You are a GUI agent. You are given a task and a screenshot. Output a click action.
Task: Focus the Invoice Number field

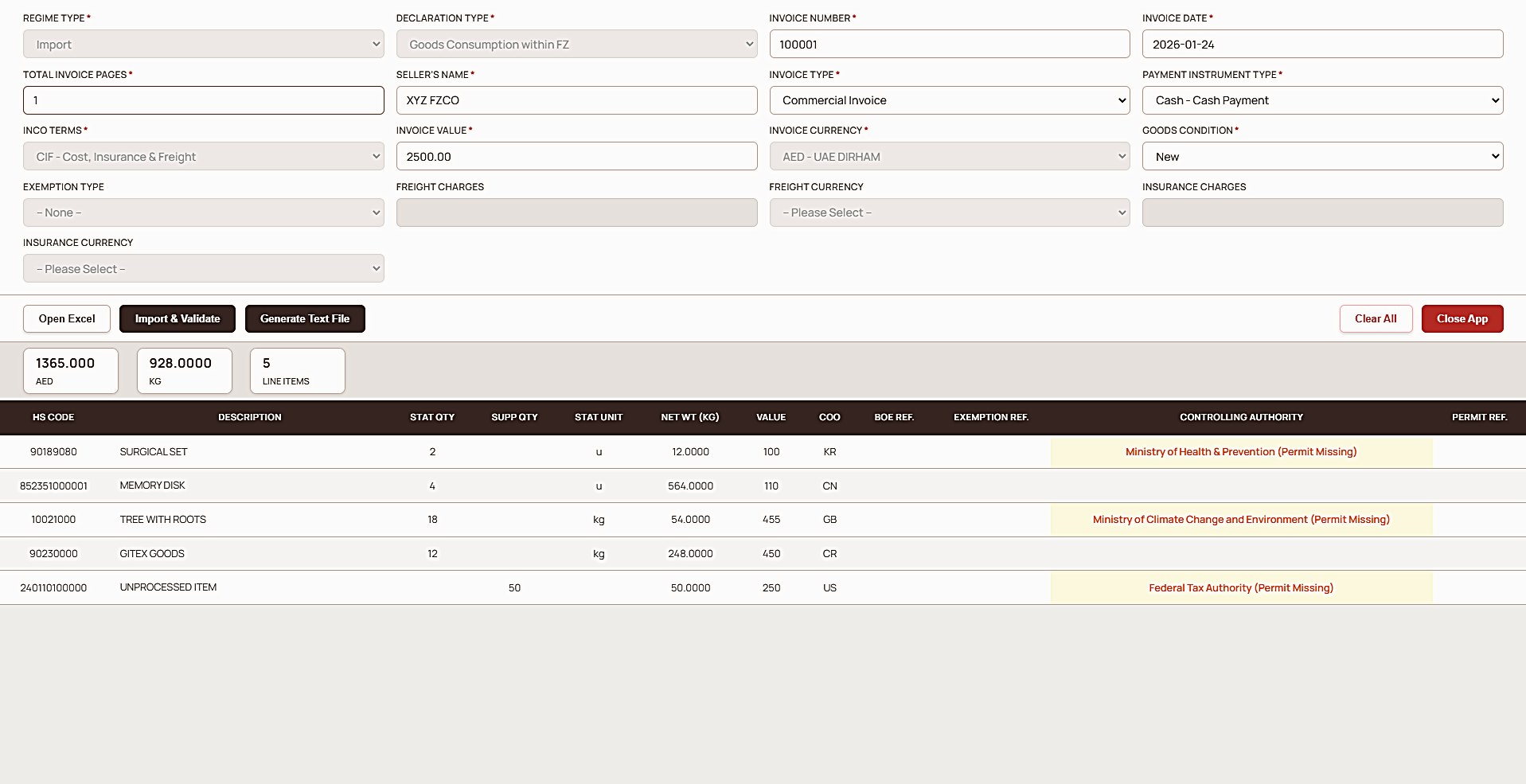coord(949,45)
